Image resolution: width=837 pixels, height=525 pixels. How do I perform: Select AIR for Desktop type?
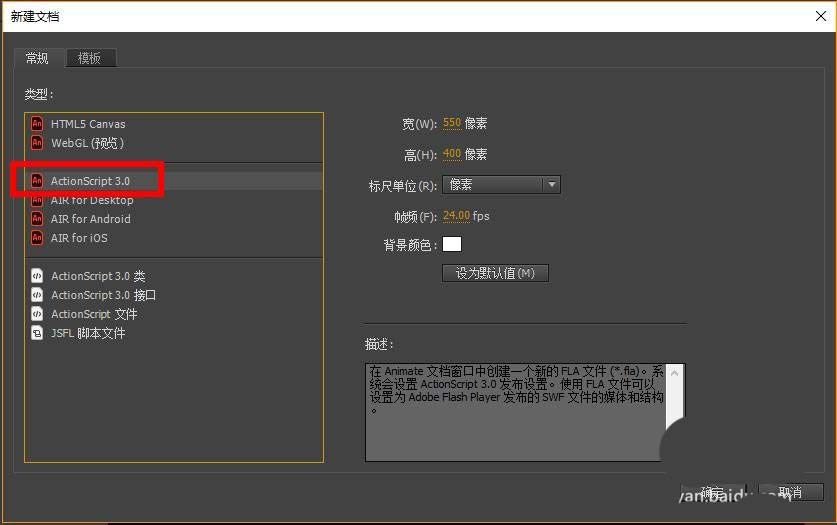coord(174,200)
